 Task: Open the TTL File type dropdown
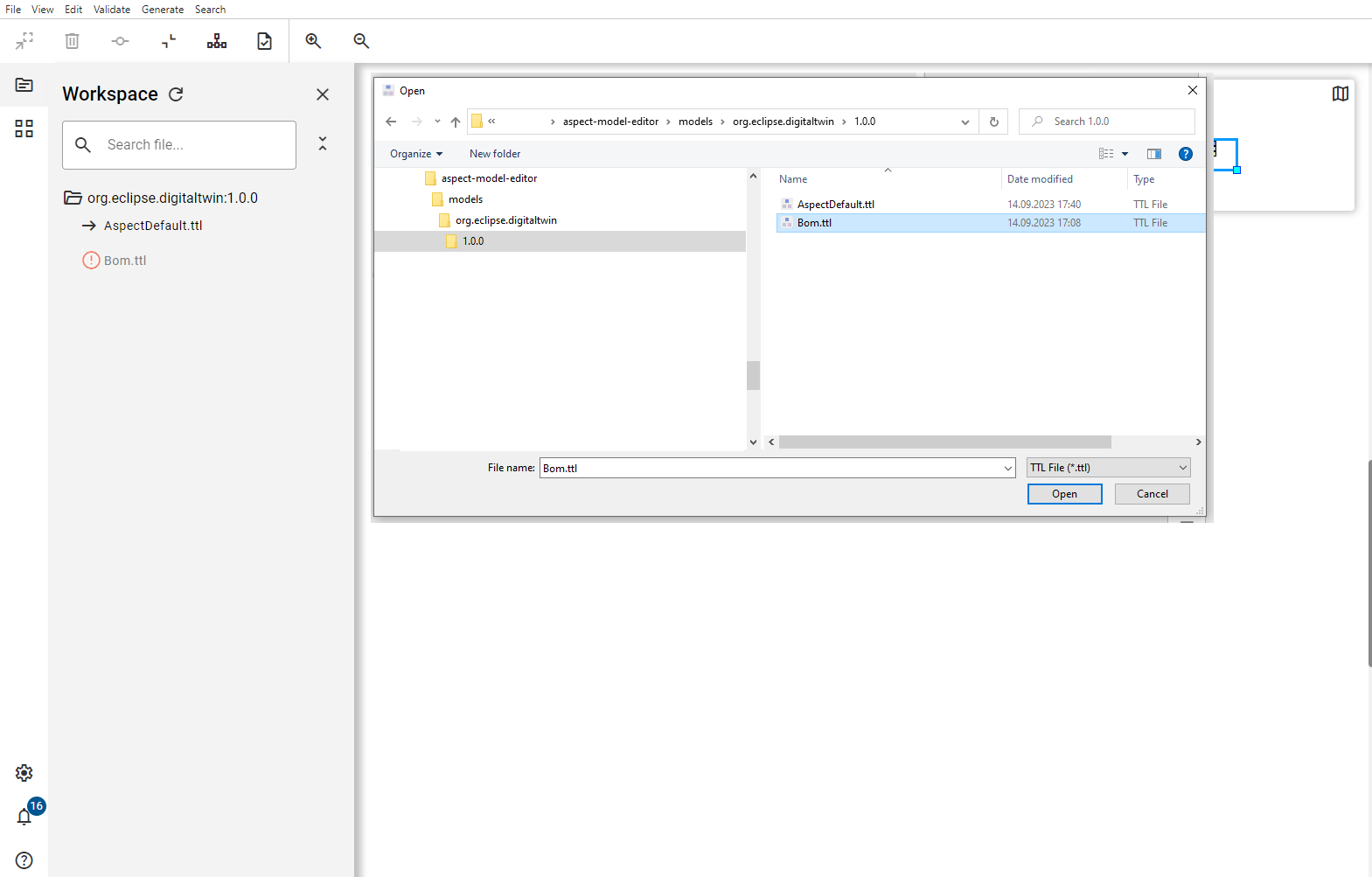1108,468
